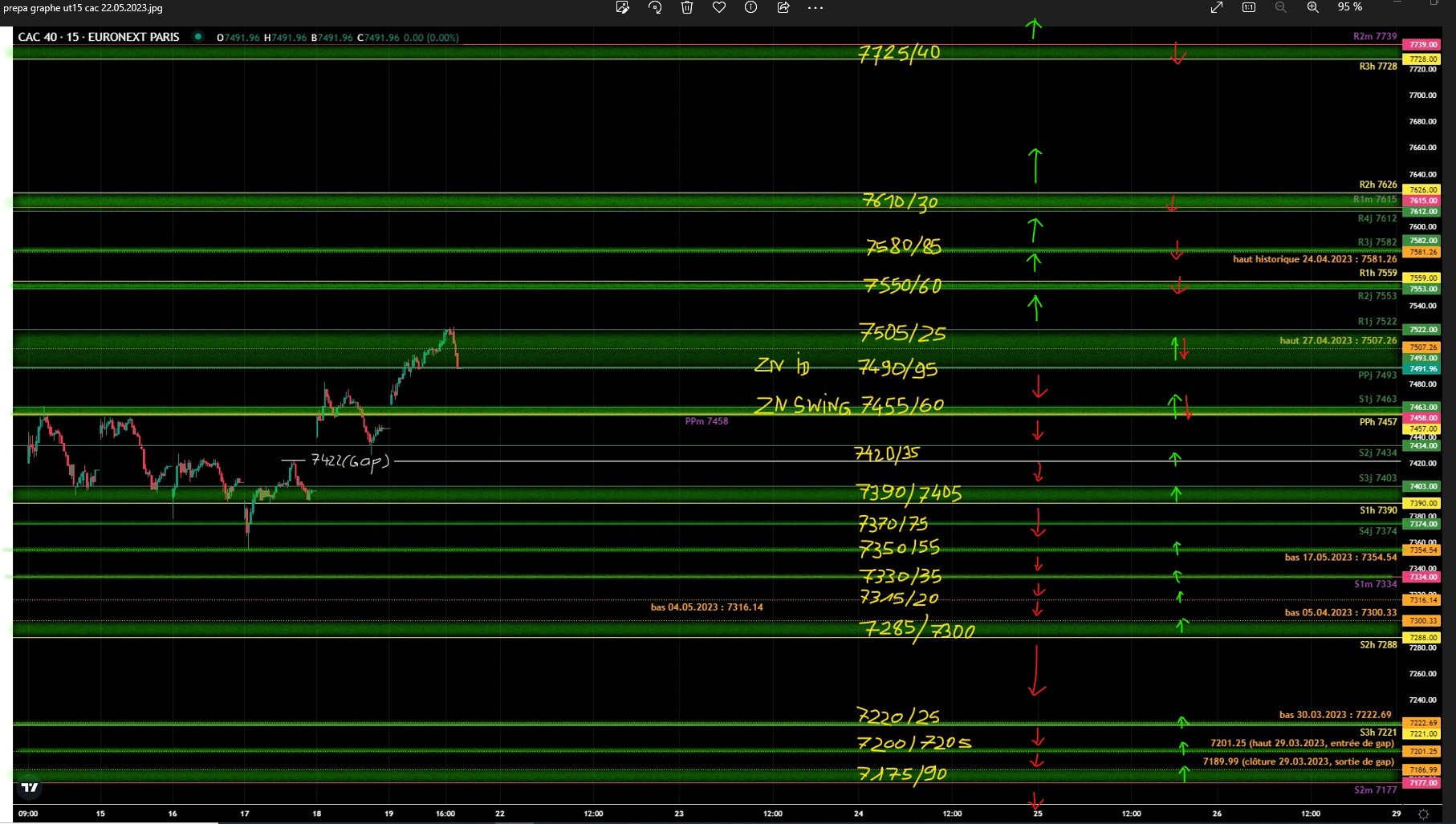Viewport: 1456px width, 824px height.
Task: Click the chart title CAC 40 · 15 · EURONEXT PARIS
Action: click(x=99, y=37)
